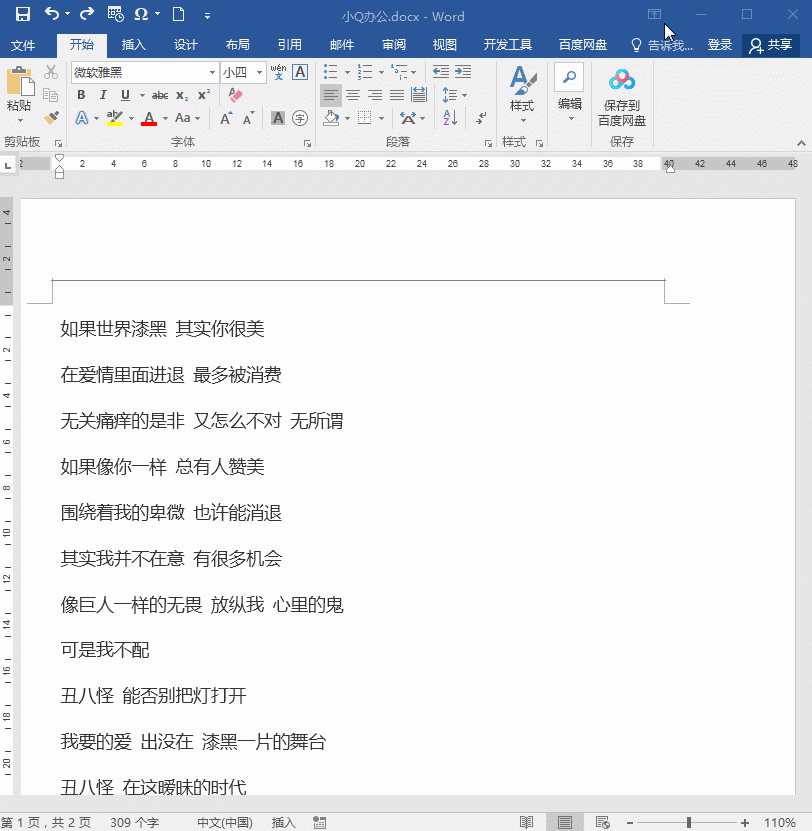The height and width of the screenshot is (831, 812).
Task: Toggle Italic formatting
Action: pos(103,95)
